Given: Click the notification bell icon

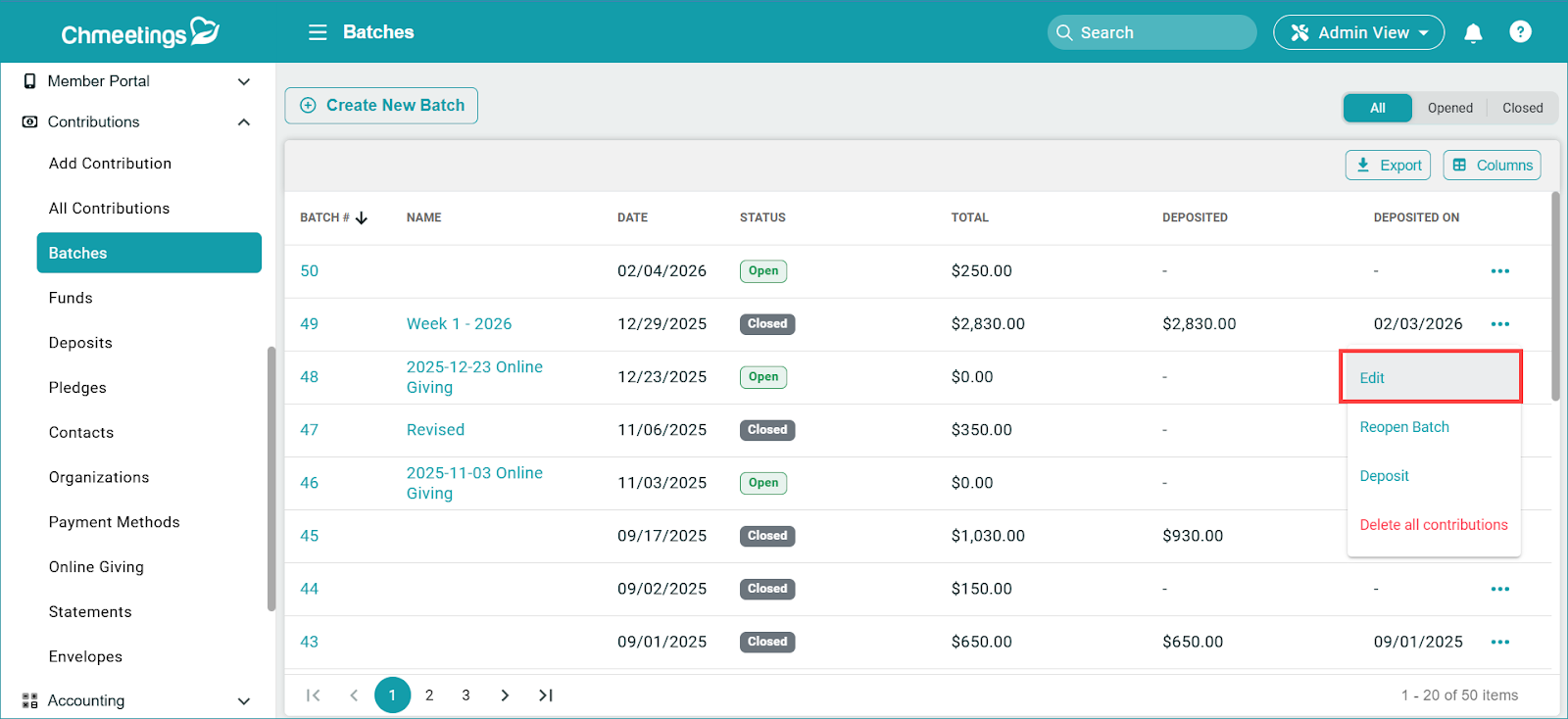Looking at the screenshot, I should [x=1472, y=33].
